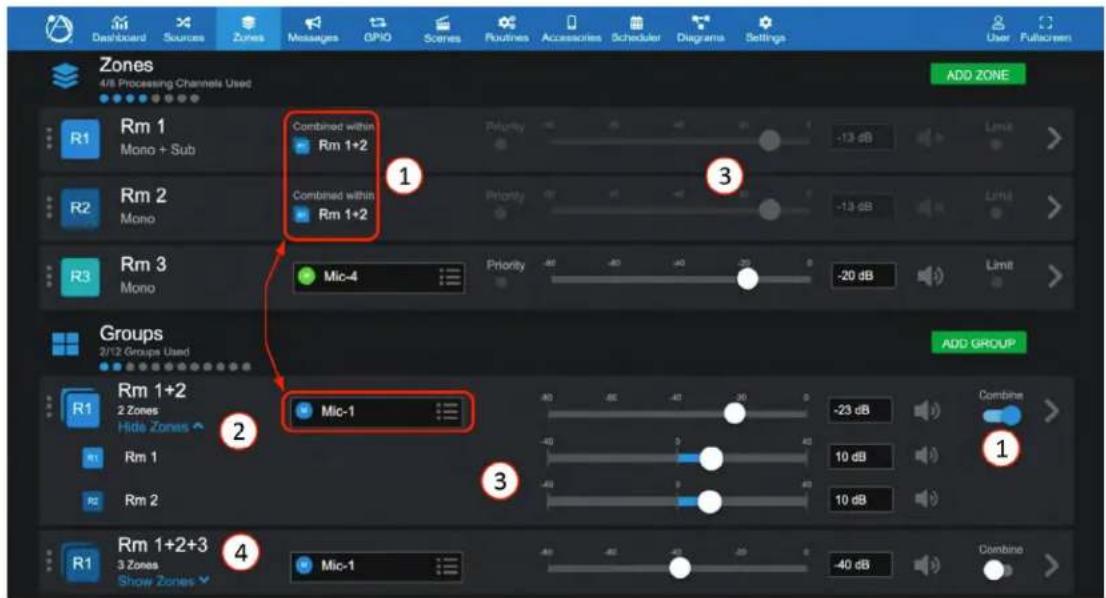The width and height of the screenshot is (1106, 598).
Task: Turn off Combine toggle for Rm 1+2
Action: 1002,415
